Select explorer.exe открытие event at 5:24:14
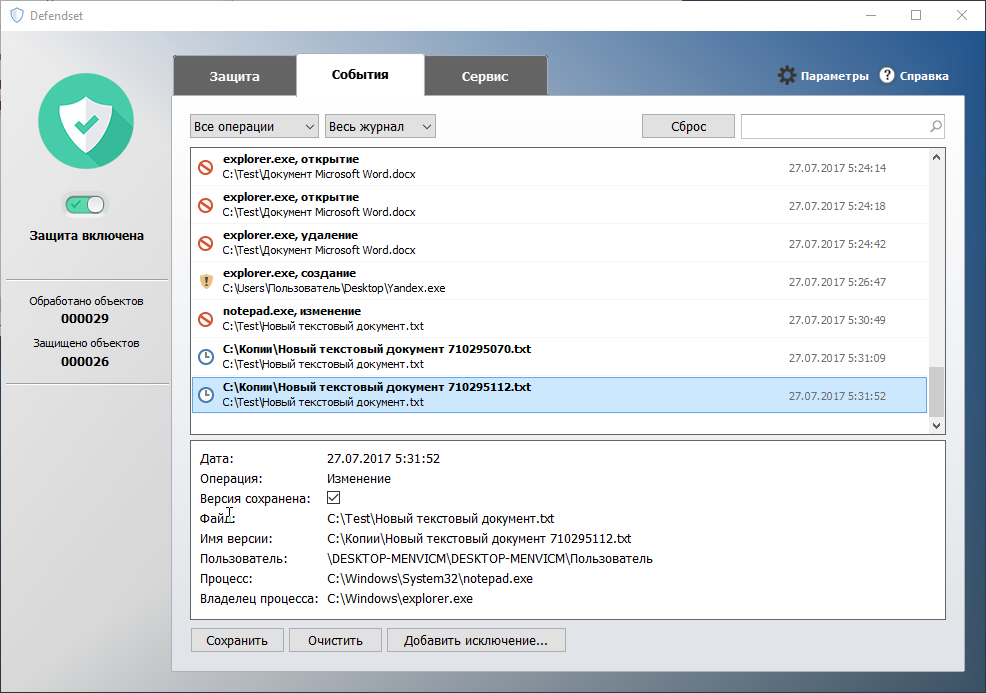Viewport: 986px width, 693px height. coord(559,167)
